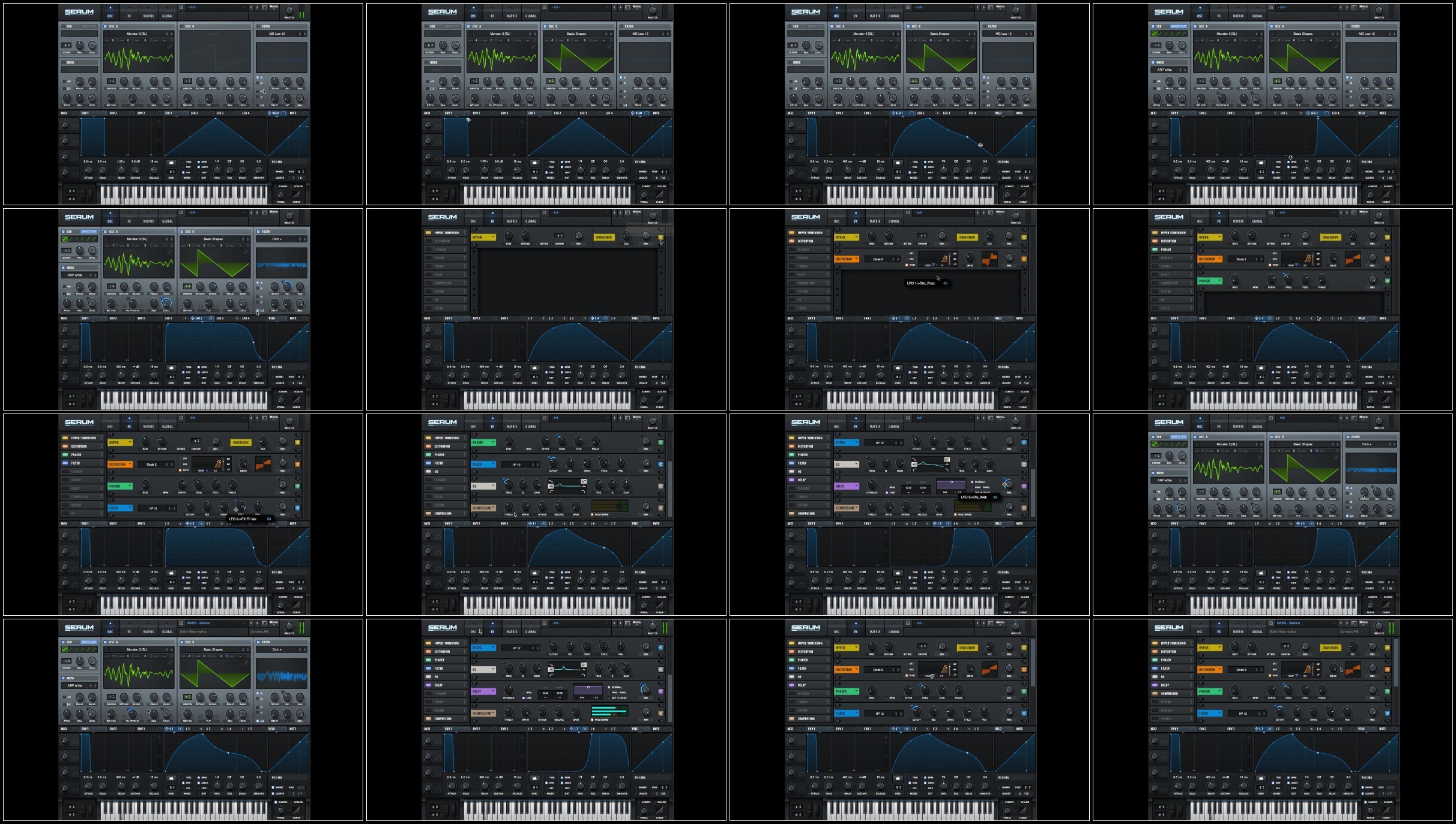The width and height of the screenshot is (1456, 824).
Task: Click REVERB in the FX rack list, row 2's third frame
Action: [x=809, y=292]
